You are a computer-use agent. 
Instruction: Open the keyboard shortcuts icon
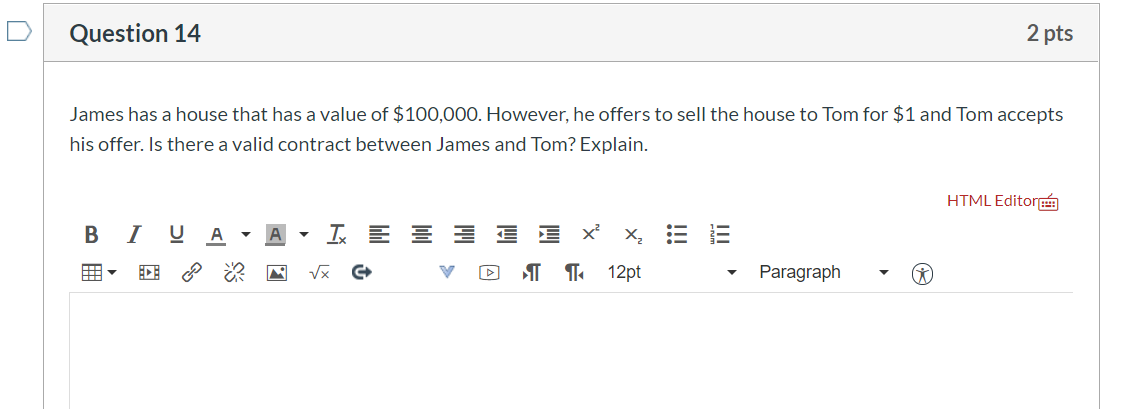click(1049, 203)
